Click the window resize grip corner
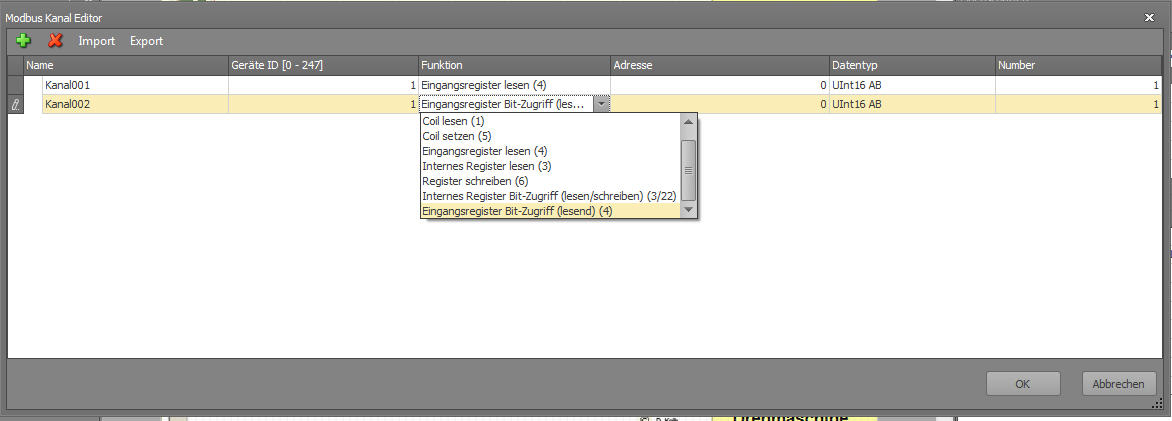The image size is (1172, 421). [x=1159, y=405]
